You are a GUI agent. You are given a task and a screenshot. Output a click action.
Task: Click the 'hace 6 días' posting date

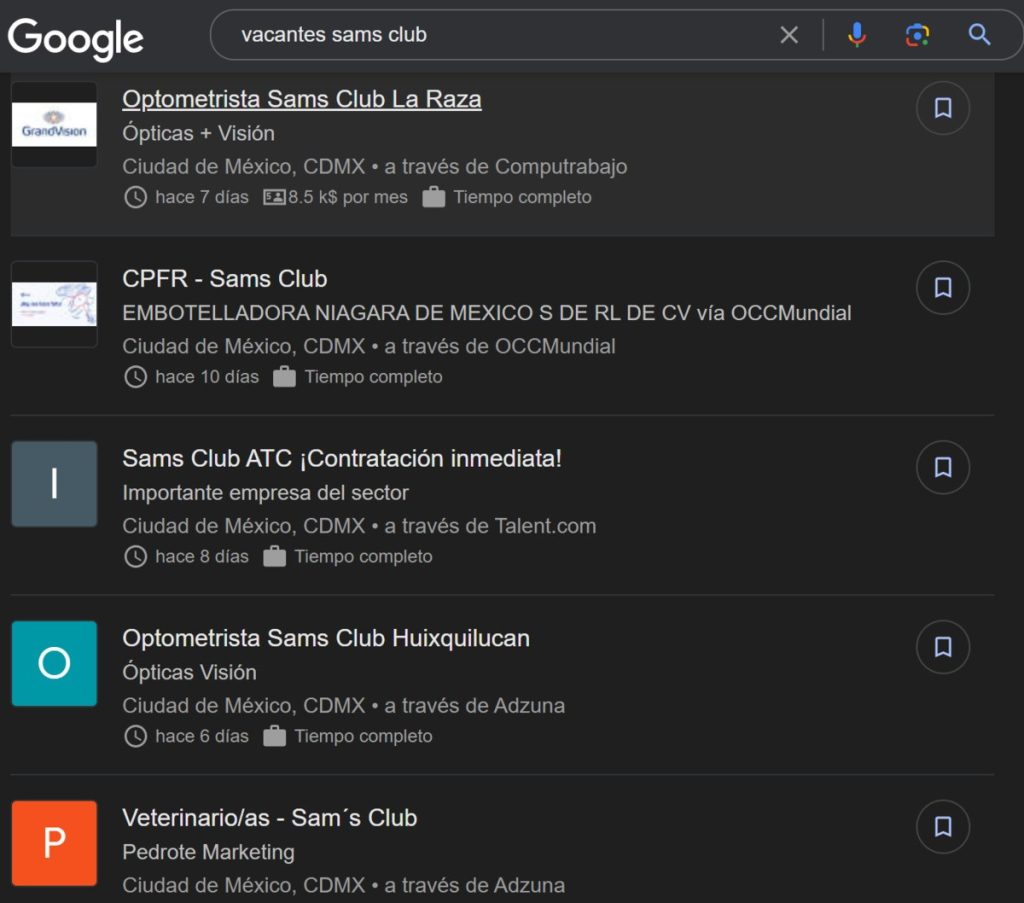[202, 736]
